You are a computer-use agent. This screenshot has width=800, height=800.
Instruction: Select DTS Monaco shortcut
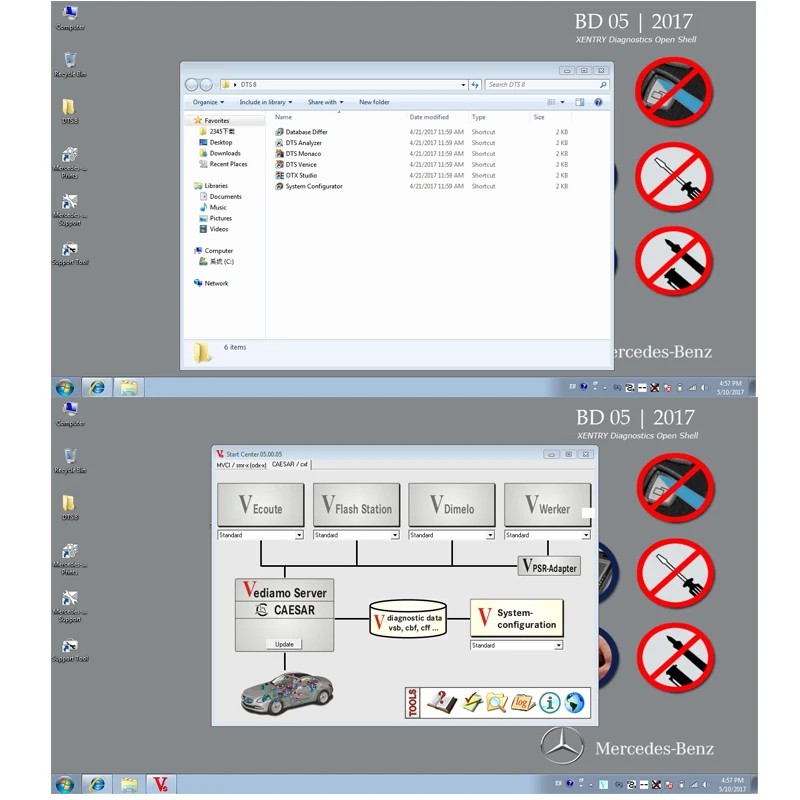[x=303, y=154]
